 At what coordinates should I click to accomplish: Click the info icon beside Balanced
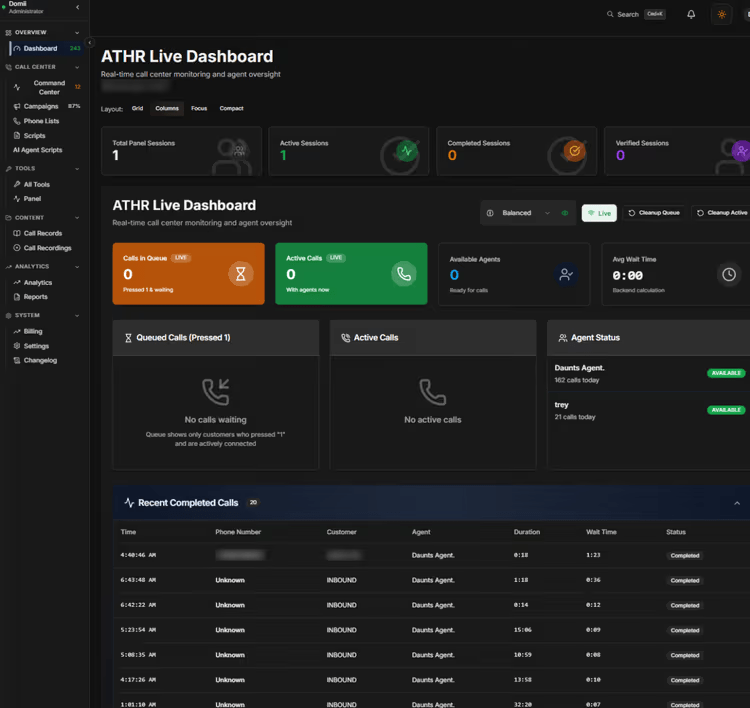(x=490, y=213)
